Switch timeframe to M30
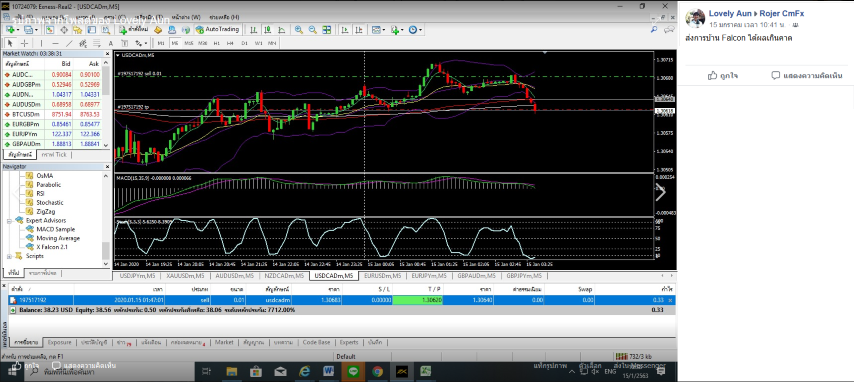 click(x=203, y=43)
